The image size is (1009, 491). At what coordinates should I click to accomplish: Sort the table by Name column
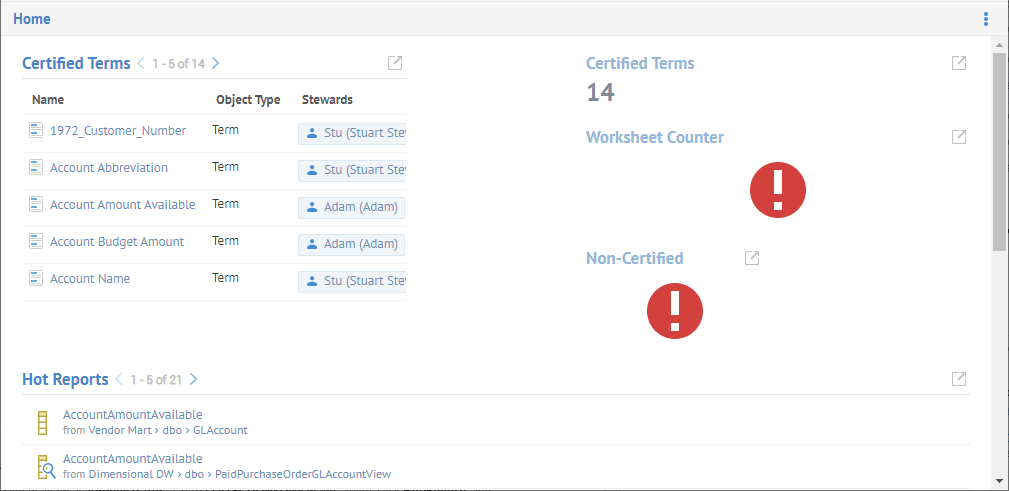click(48, 100)
